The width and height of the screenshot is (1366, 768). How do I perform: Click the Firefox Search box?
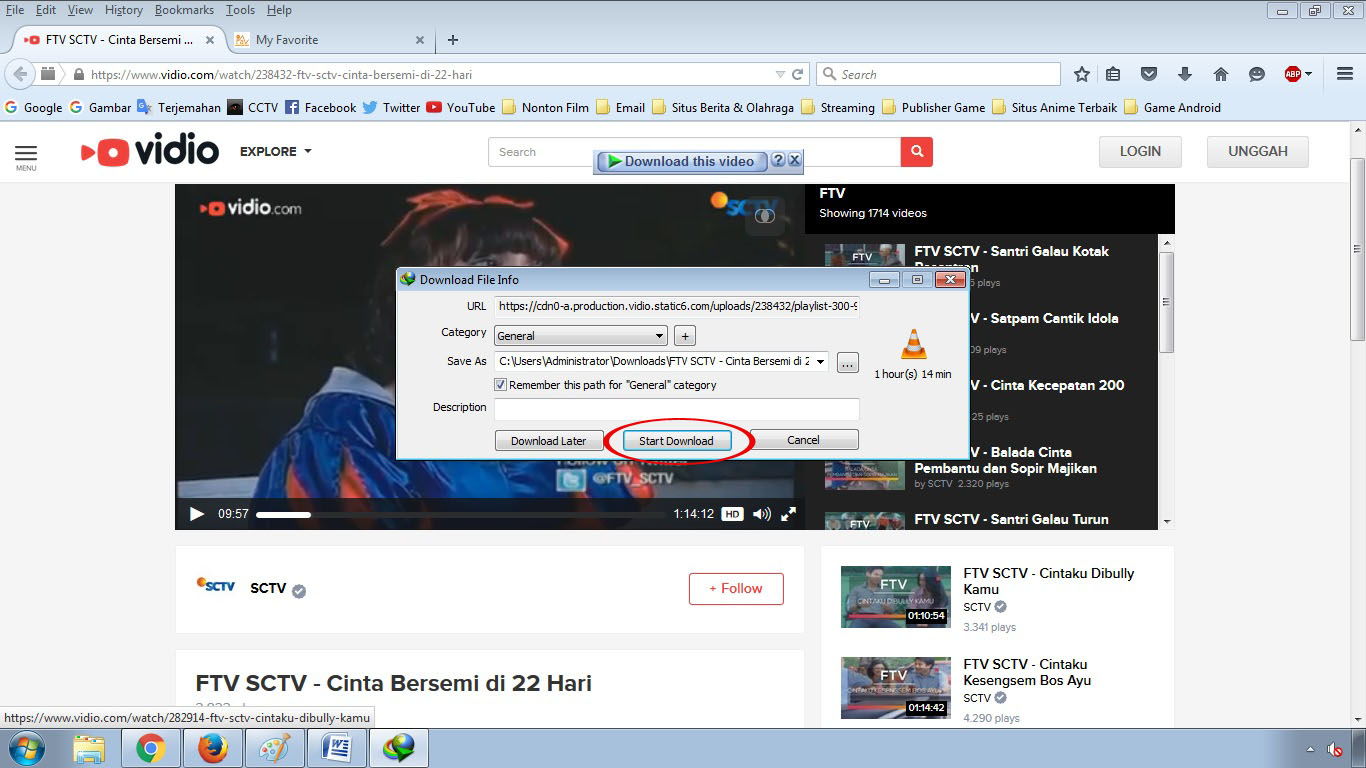tap(938, 74)
